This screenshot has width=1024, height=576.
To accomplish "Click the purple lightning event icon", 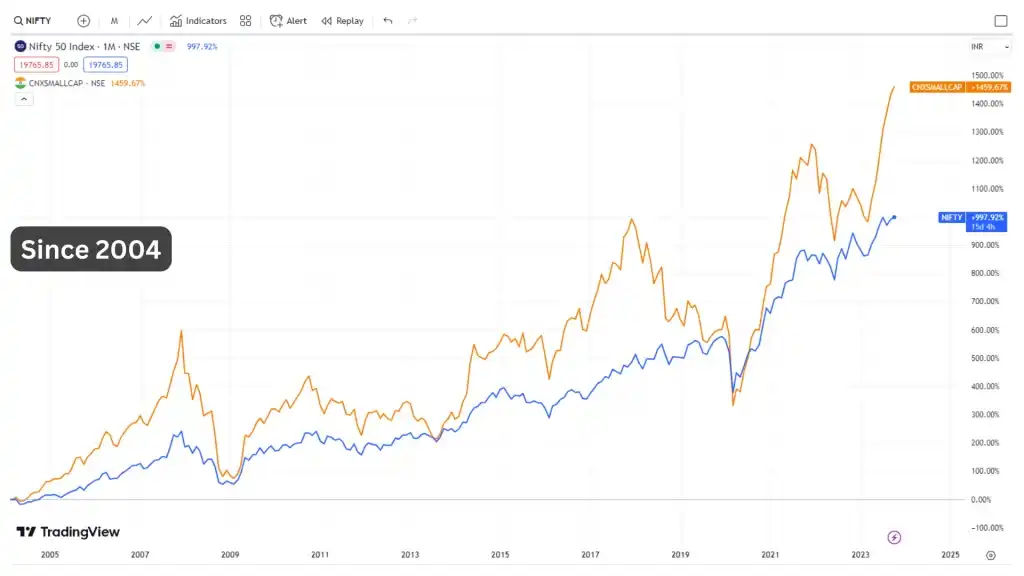I will pos(895,537).
